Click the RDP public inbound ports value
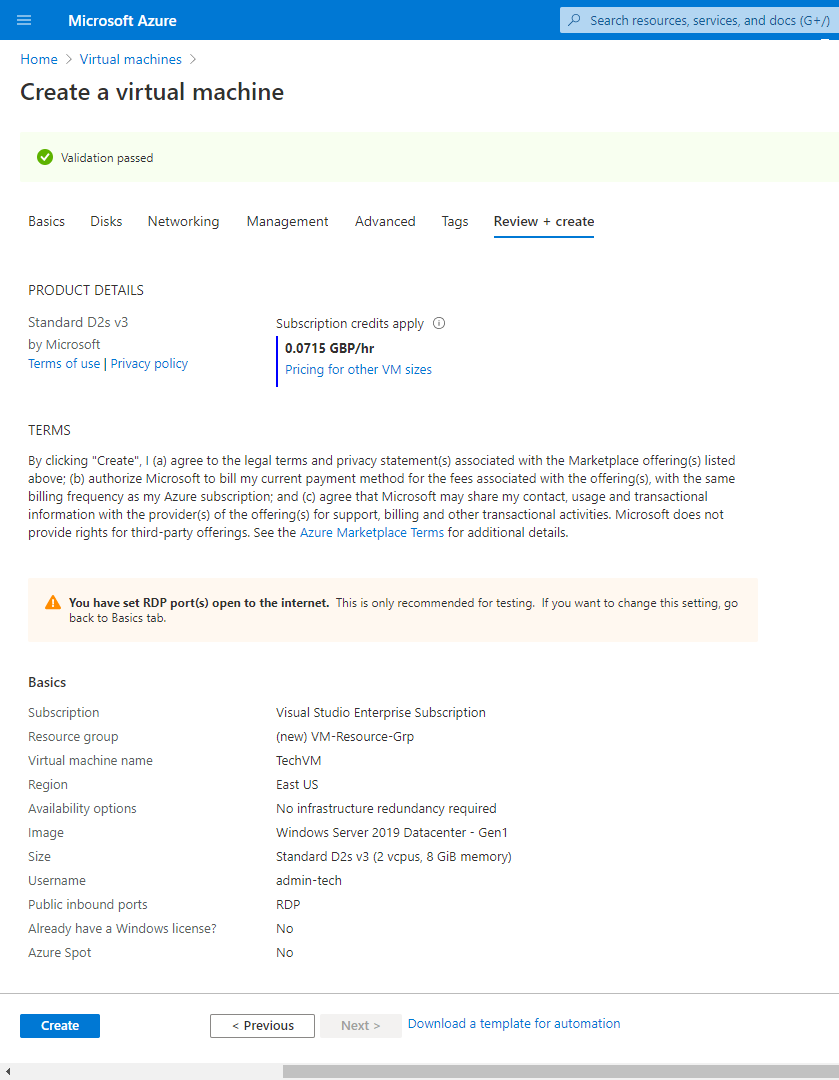This screenshot has height=1080, width=839. tap(288, 904)
